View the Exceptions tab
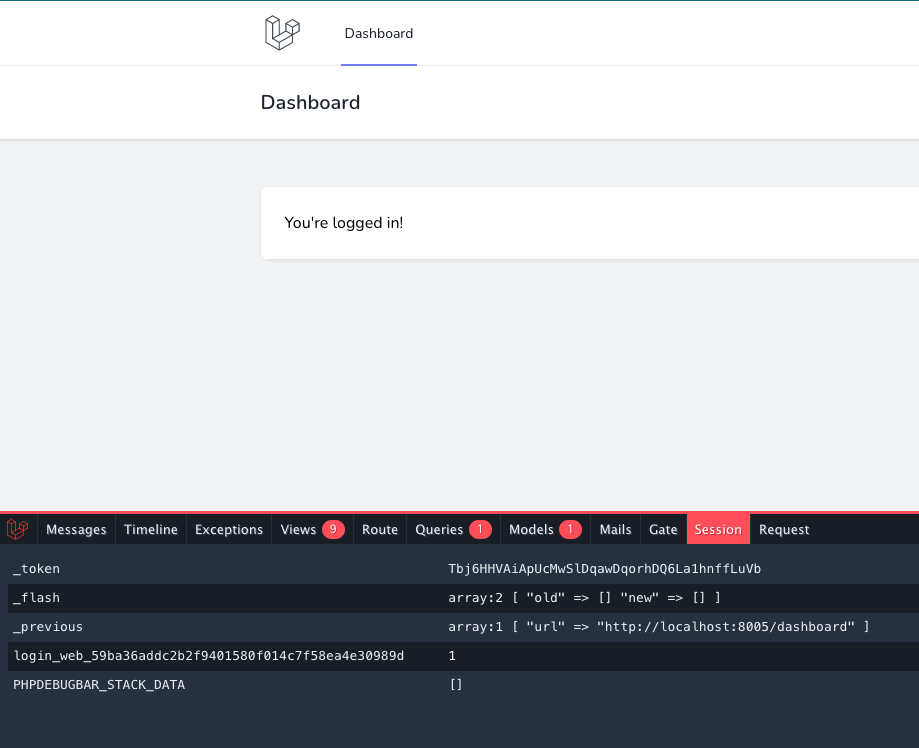 228,529
